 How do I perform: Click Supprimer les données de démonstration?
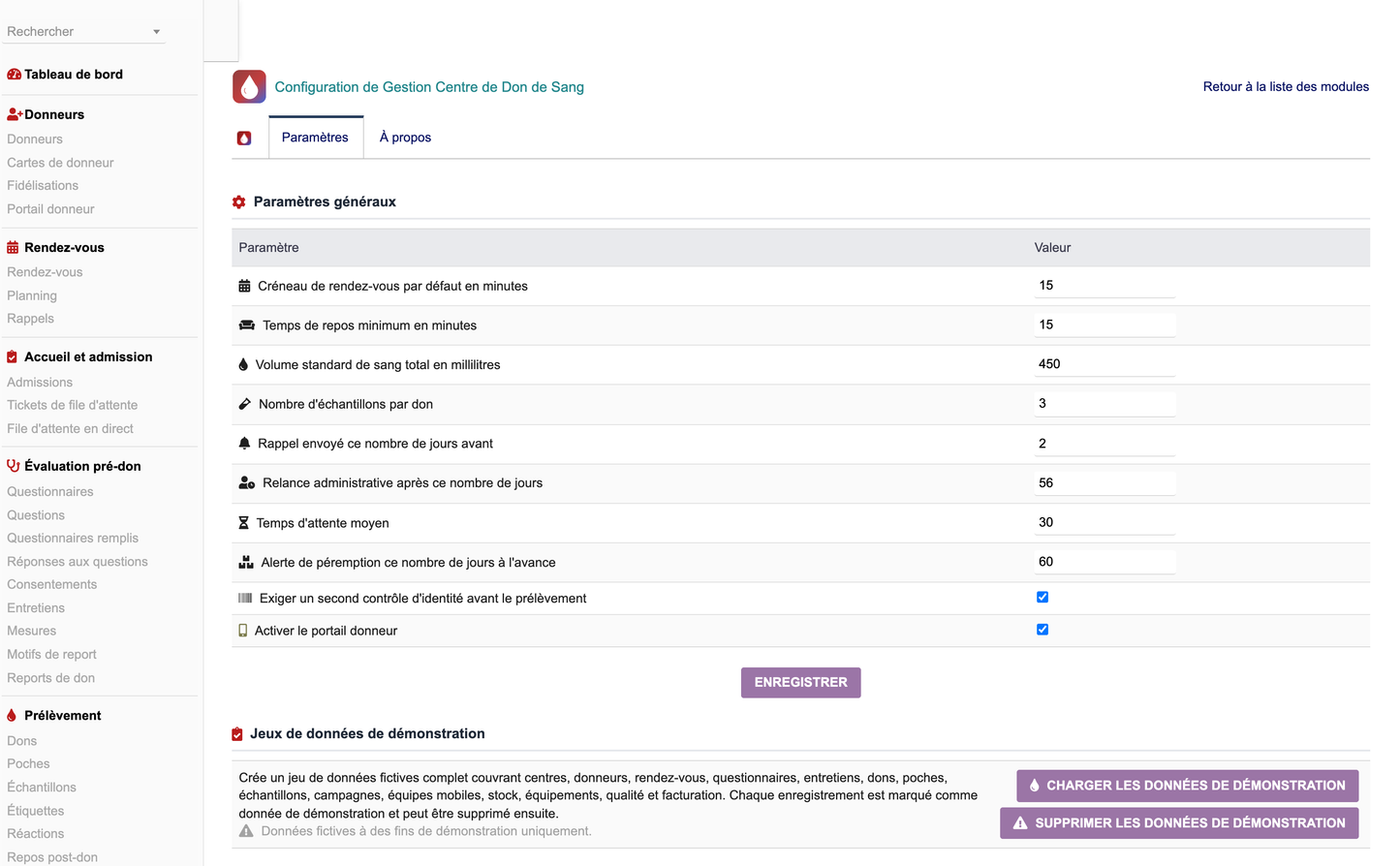[1179, 823]
